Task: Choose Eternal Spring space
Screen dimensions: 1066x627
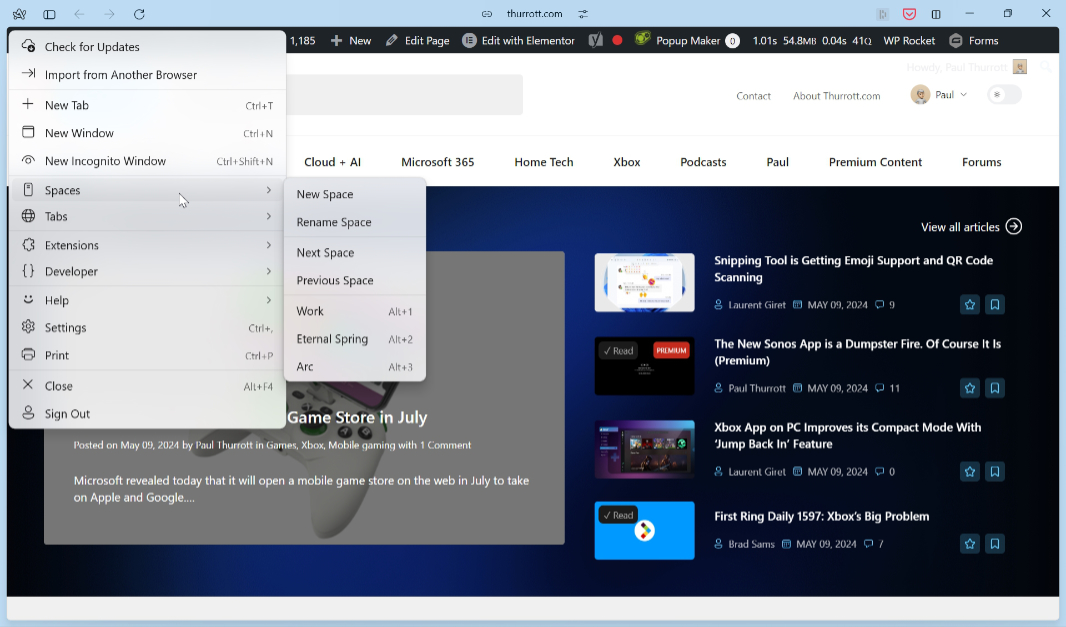Action: click(332, 339)
